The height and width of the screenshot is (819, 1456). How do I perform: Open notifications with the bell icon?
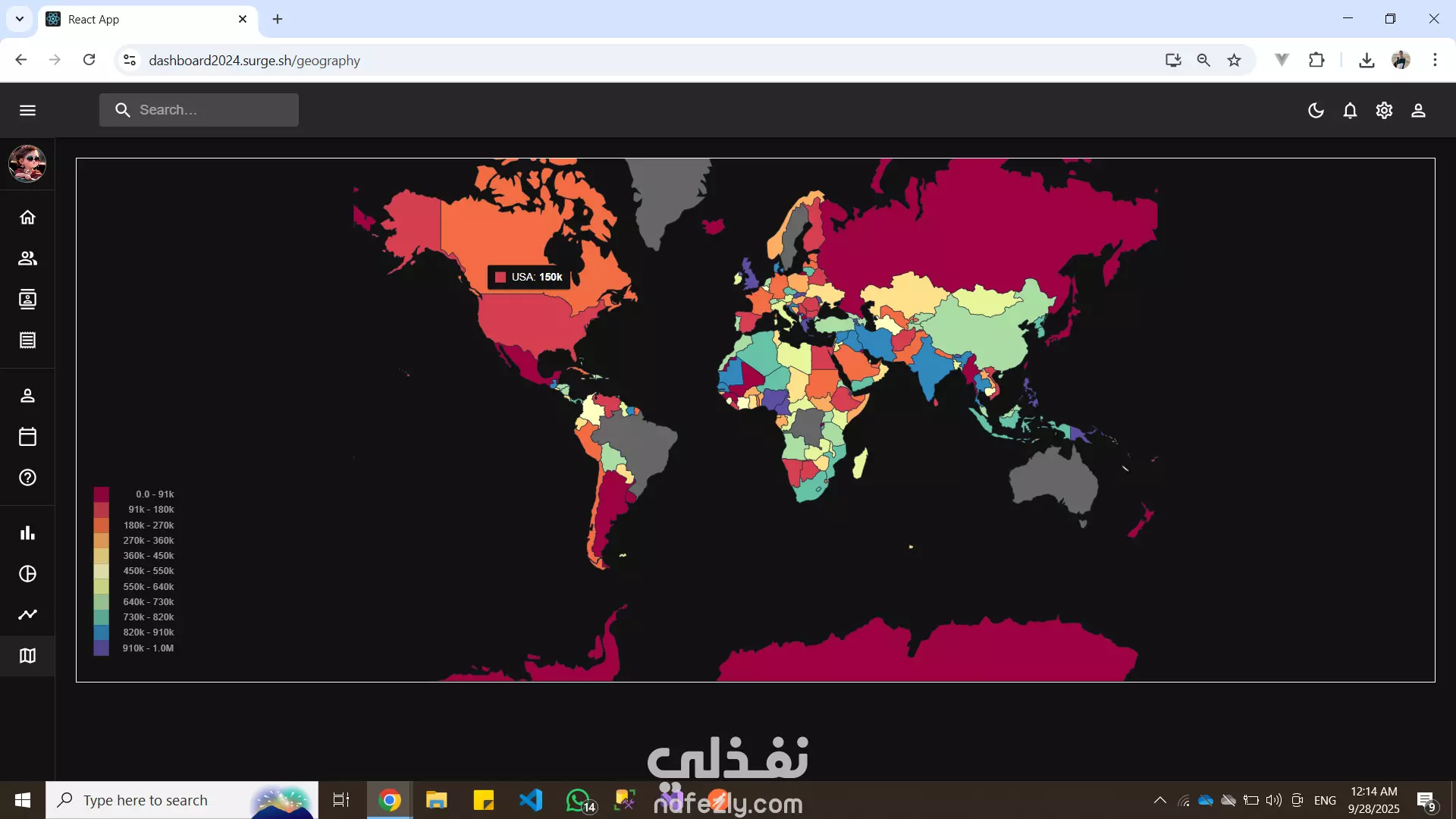pos(1350,111)
